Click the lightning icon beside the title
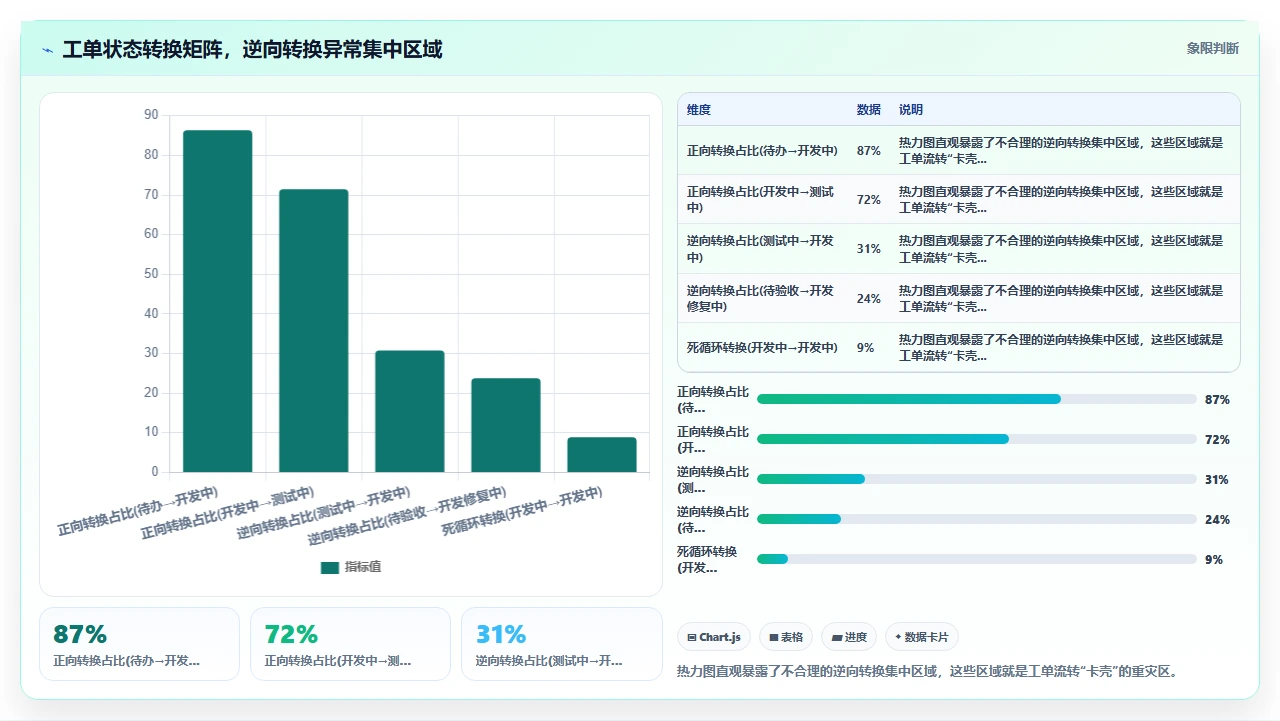Screen dimensions: 1280x721 48,50
